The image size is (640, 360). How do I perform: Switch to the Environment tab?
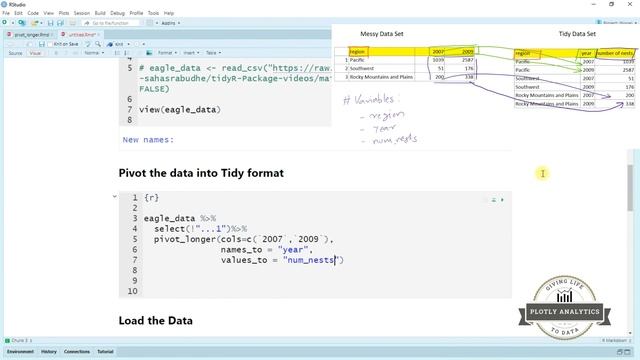(20, 351)
